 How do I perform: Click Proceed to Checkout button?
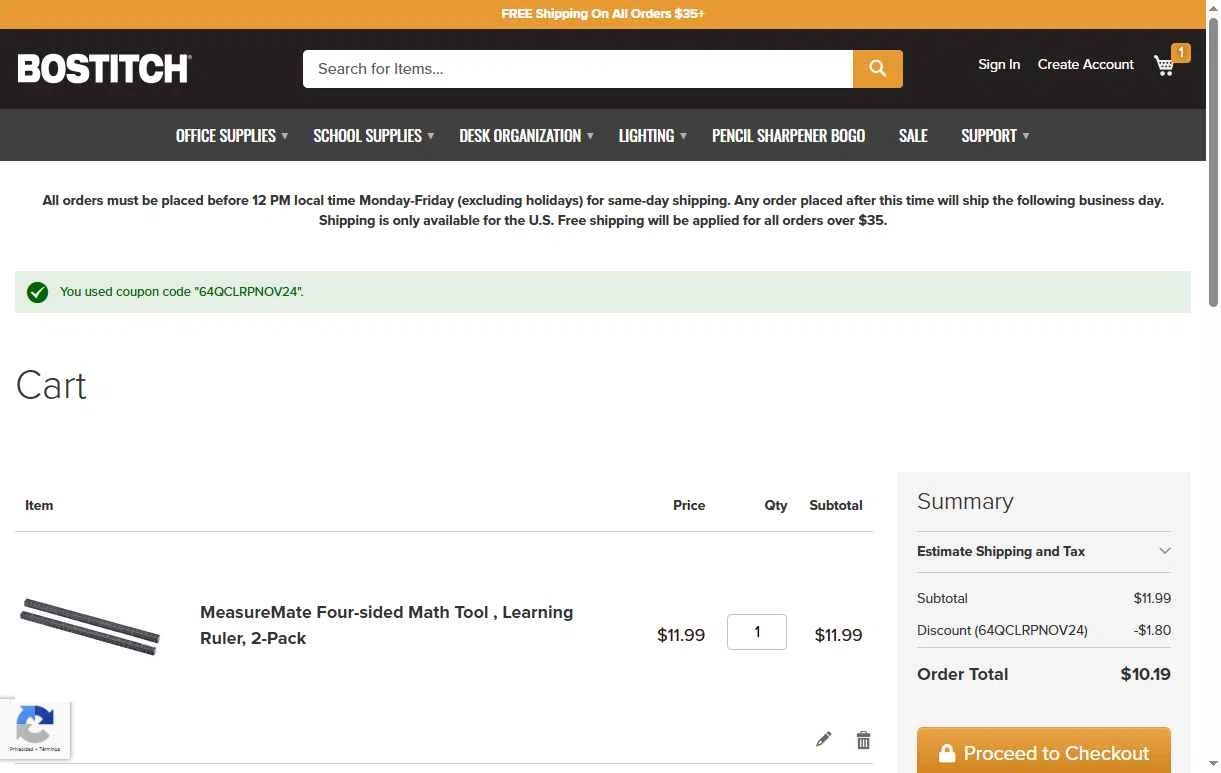click(x=1044, y=753)
